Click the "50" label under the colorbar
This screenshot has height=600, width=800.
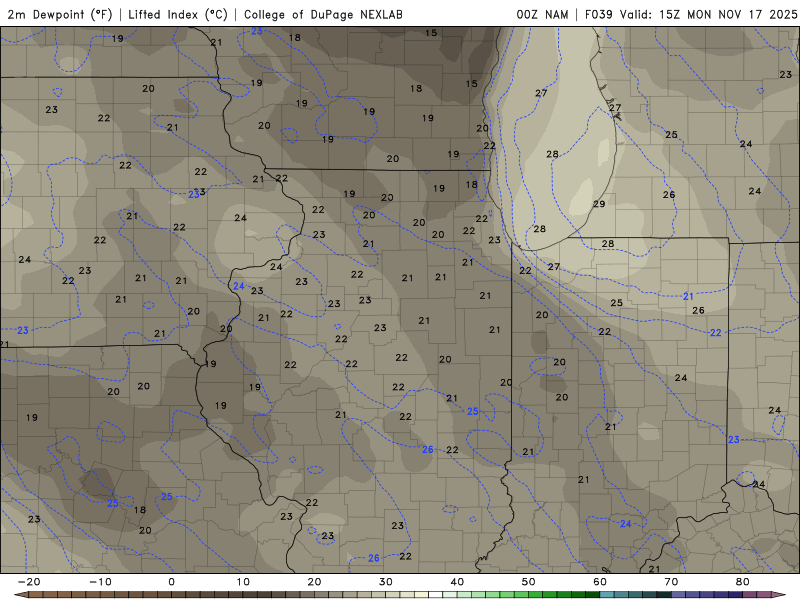(x=529, y=582)
